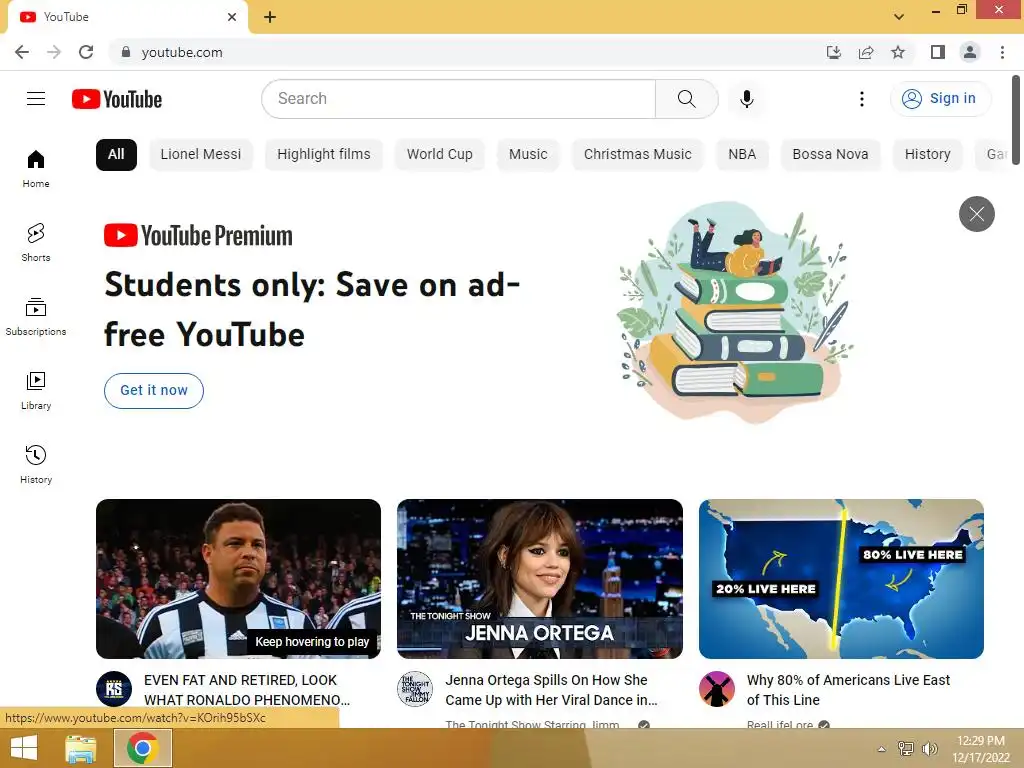Click the Tonight Show channel avatar
This screenshot has width=1024, height=768.
(415, 689)
